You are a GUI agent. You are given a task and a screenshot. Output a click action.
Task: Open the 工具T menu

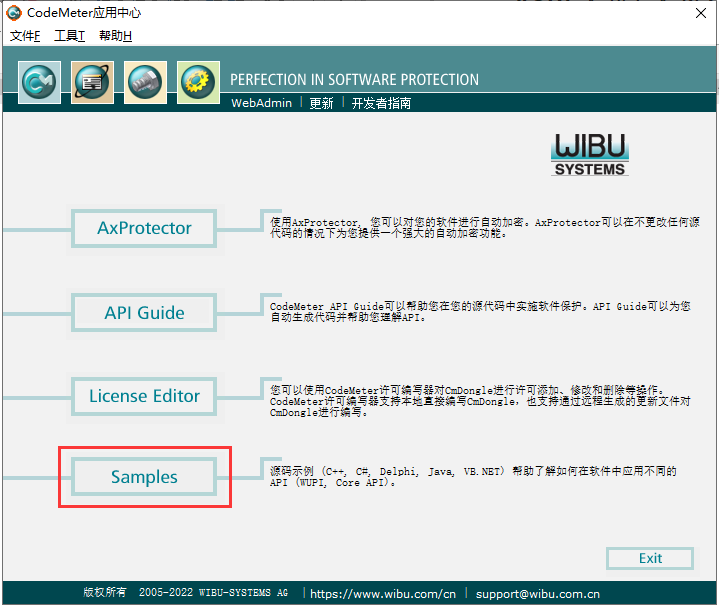pos(69,36)
